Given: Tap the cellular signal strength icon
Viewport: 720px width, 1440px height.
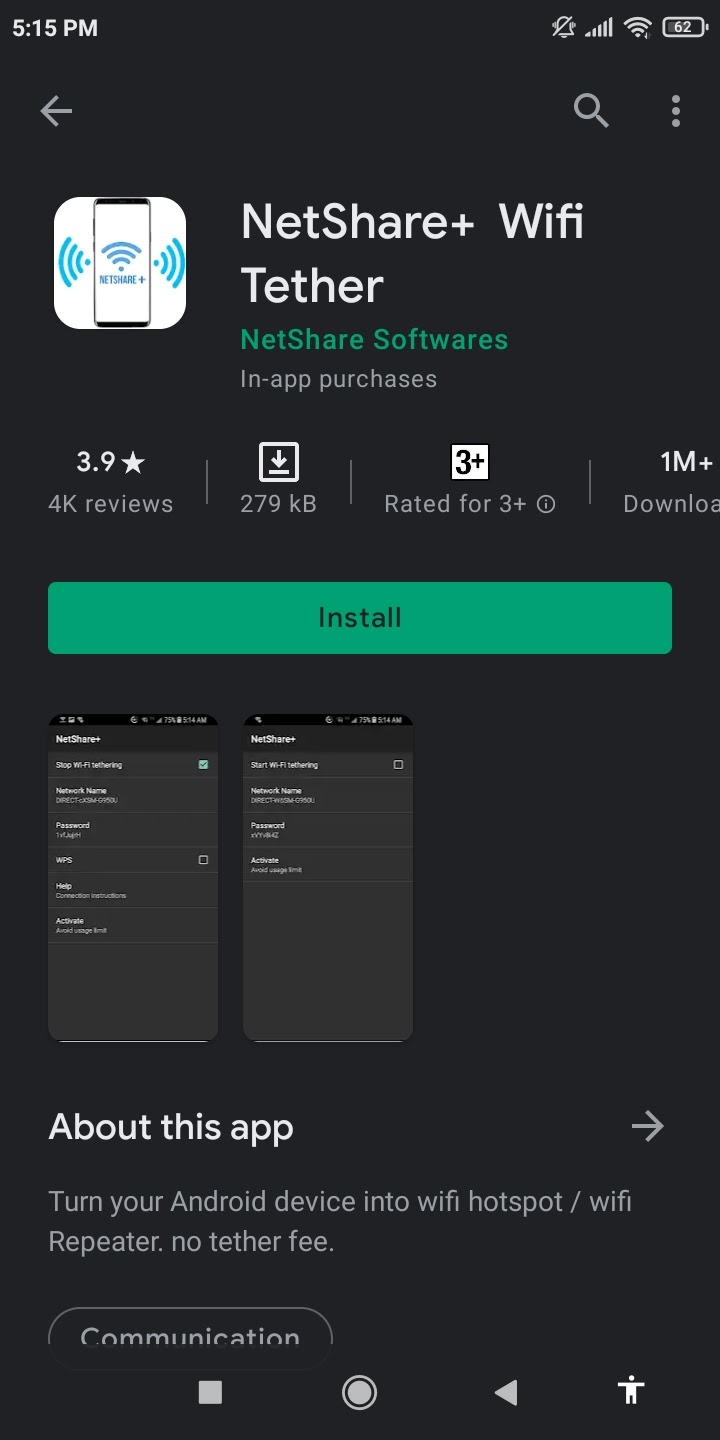Looking at the screenshot, I should (x=599, y=28).
